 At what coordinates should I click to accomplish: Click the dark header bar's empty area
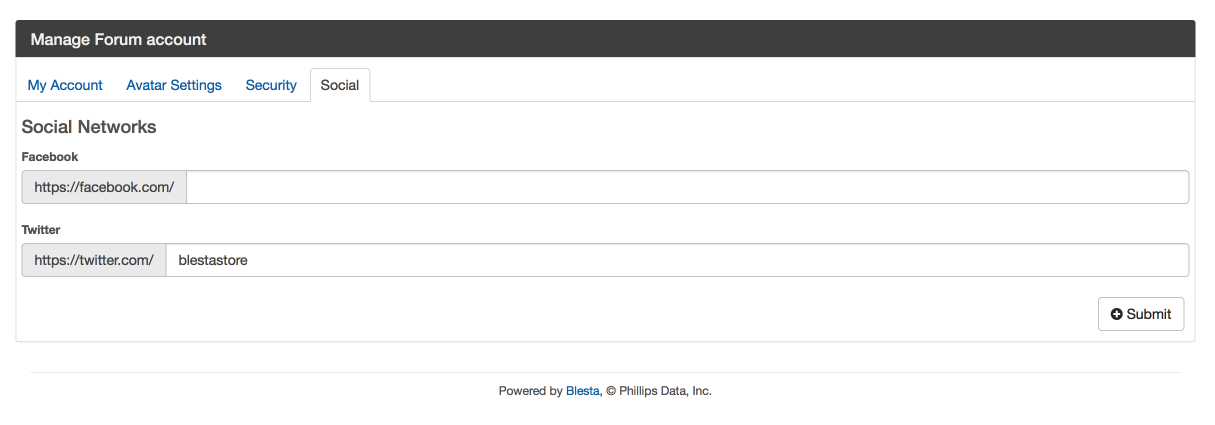(700, 39)
